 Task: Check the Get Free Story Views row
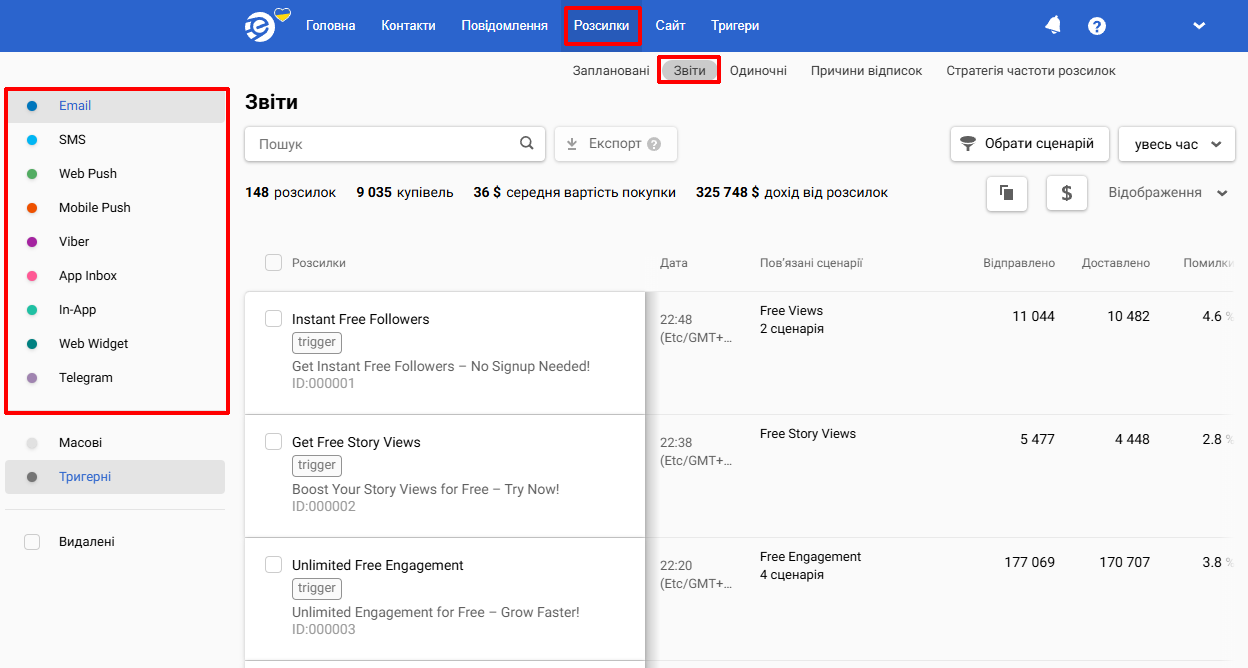273,442
